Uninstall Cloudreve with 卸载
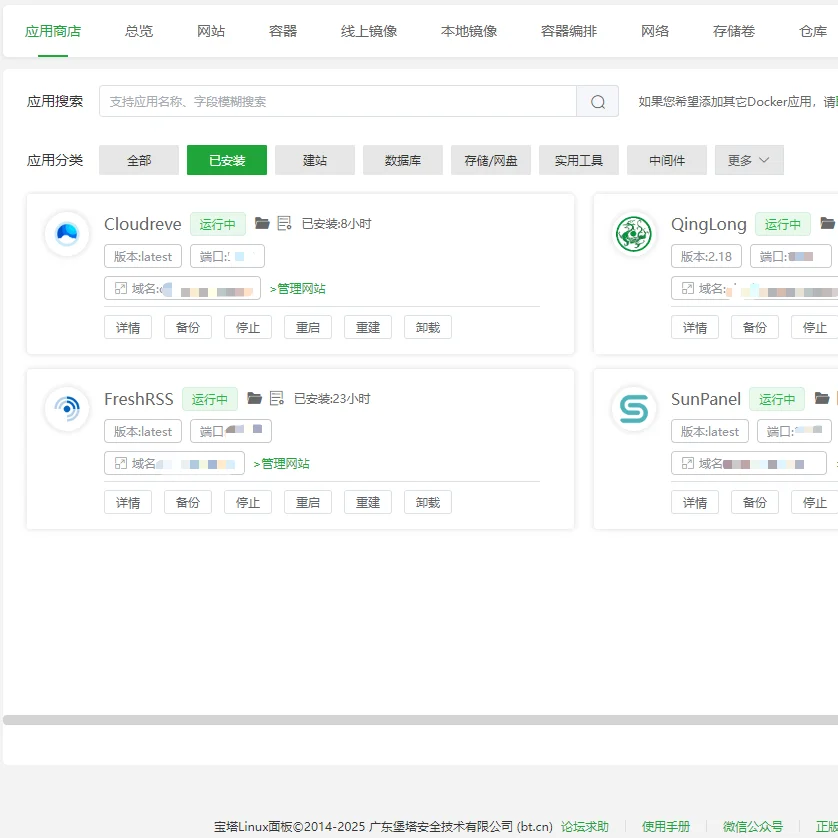838x838 pixels. pos(428,327)
